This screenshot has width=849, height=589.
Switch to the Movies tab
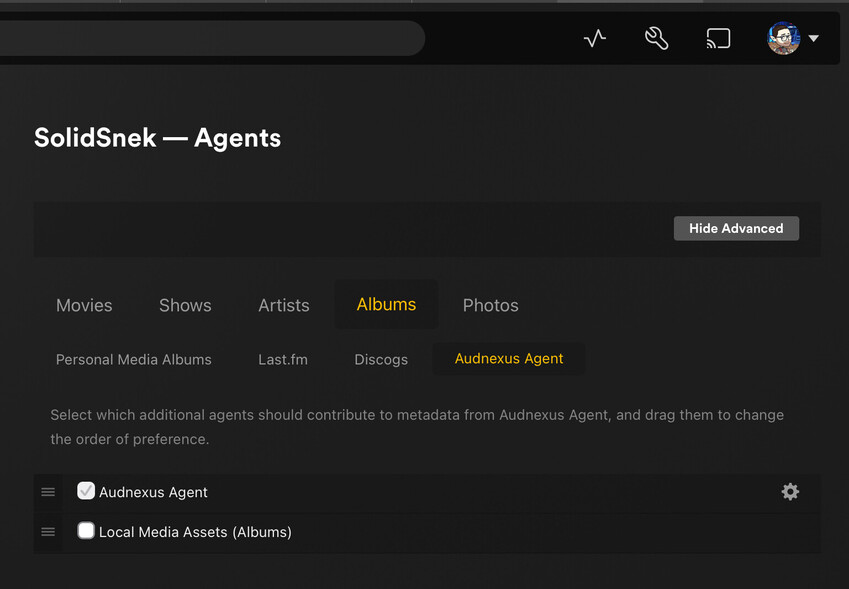(84, 305)
